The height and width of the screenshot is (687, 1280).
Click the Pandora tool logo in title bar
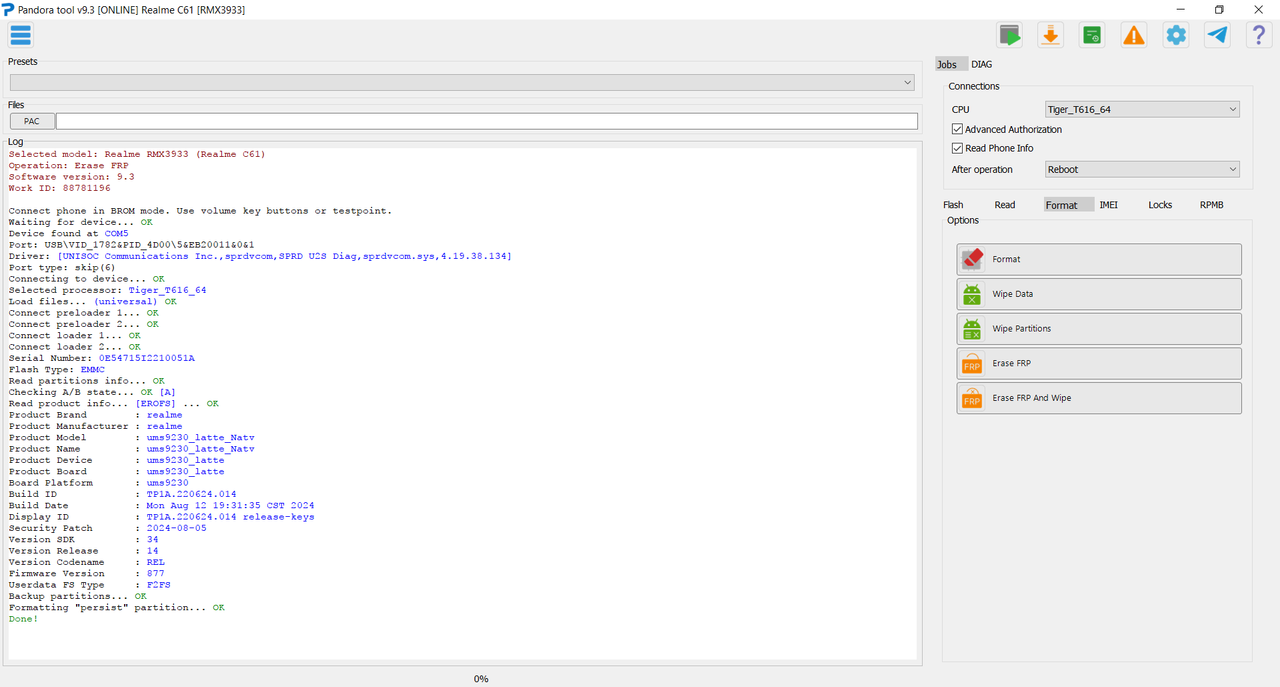[9, 9]
